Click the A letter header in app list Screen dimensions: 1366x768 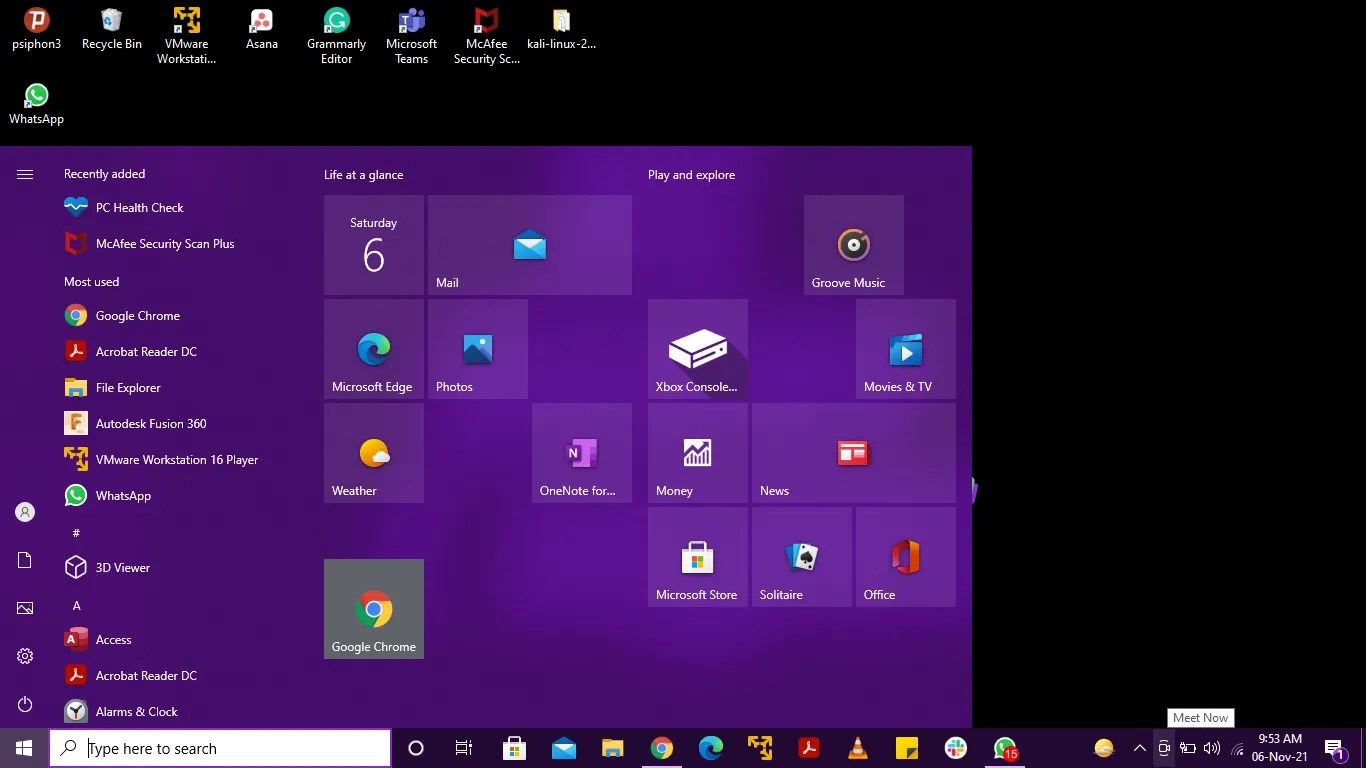tap(76, 605)
